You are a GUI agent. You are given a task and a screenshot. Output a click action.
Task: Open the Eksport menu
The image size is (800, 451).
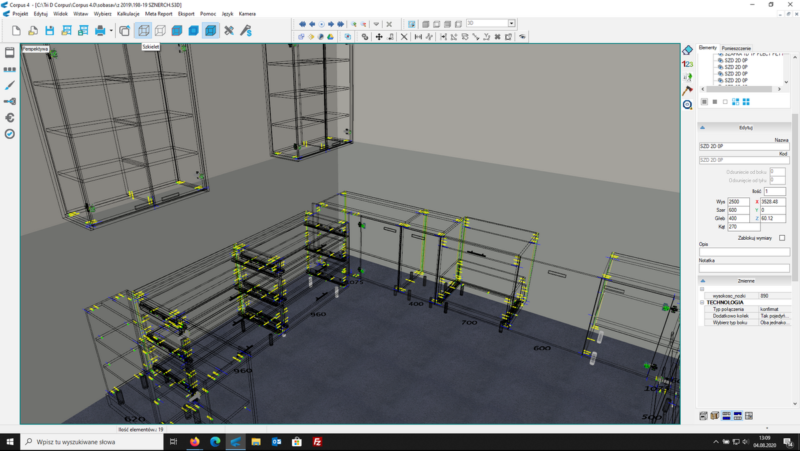pyautogui.click(x=186, y=14)
